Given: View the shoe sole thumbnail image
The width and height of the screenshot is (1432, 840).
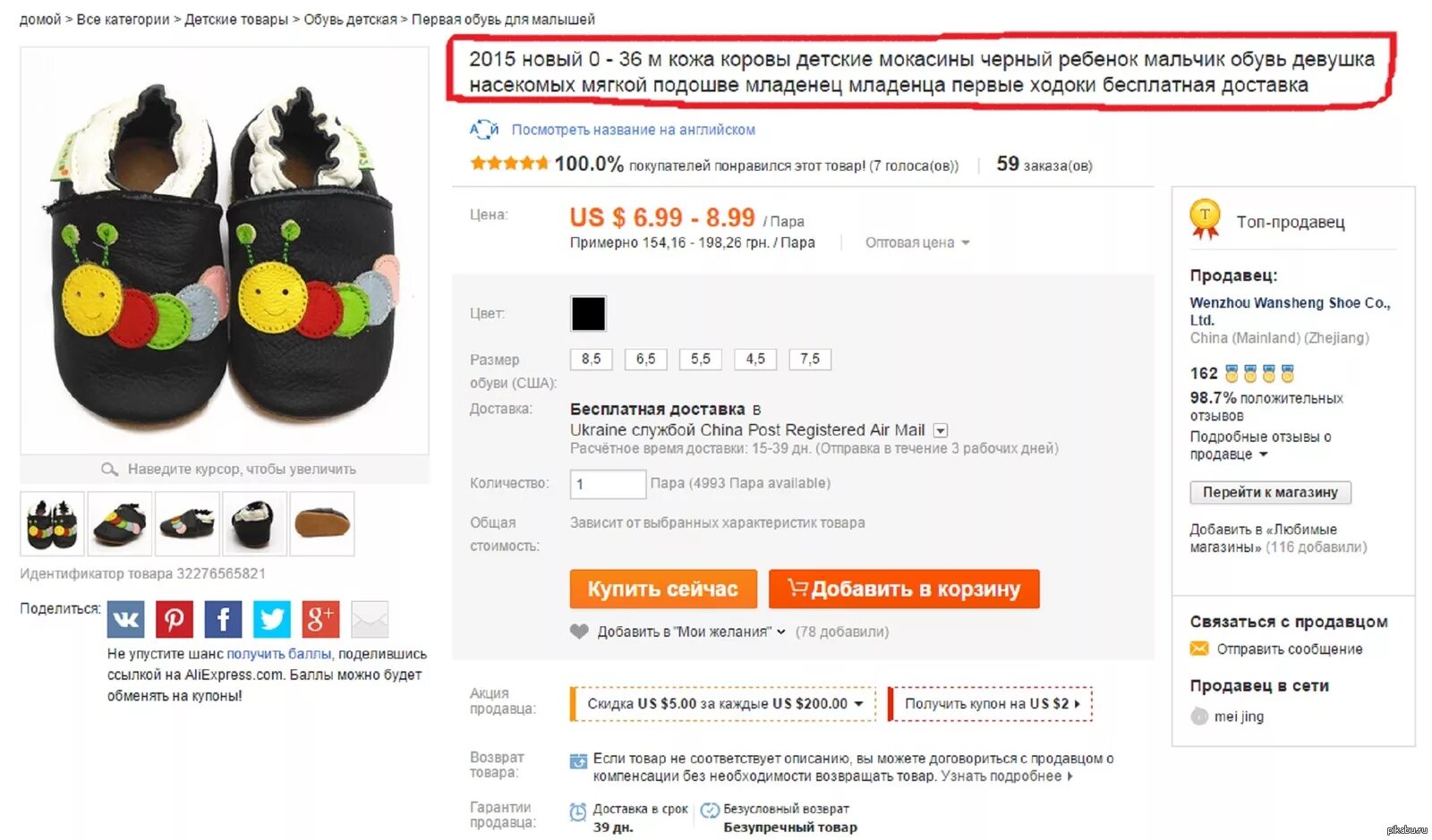Looking at the screenshot, I should [x=322, y=523].
